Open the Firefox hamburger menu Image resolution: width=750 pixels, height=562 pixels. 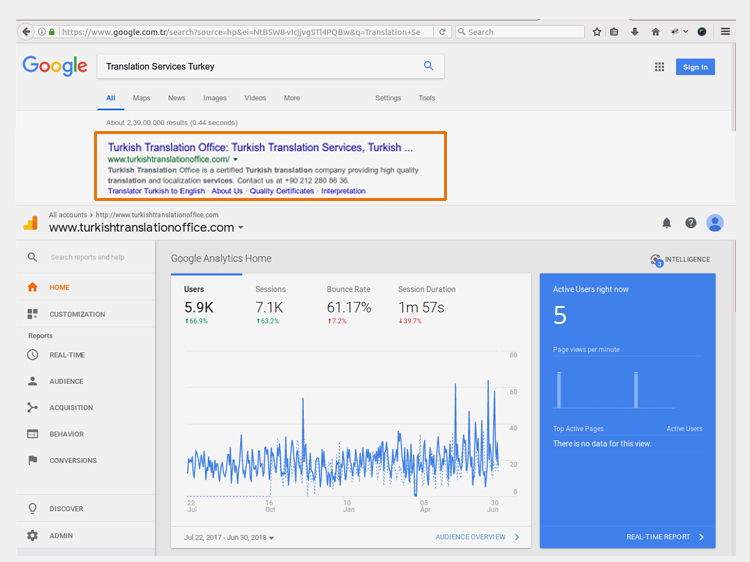pos(725,32)
